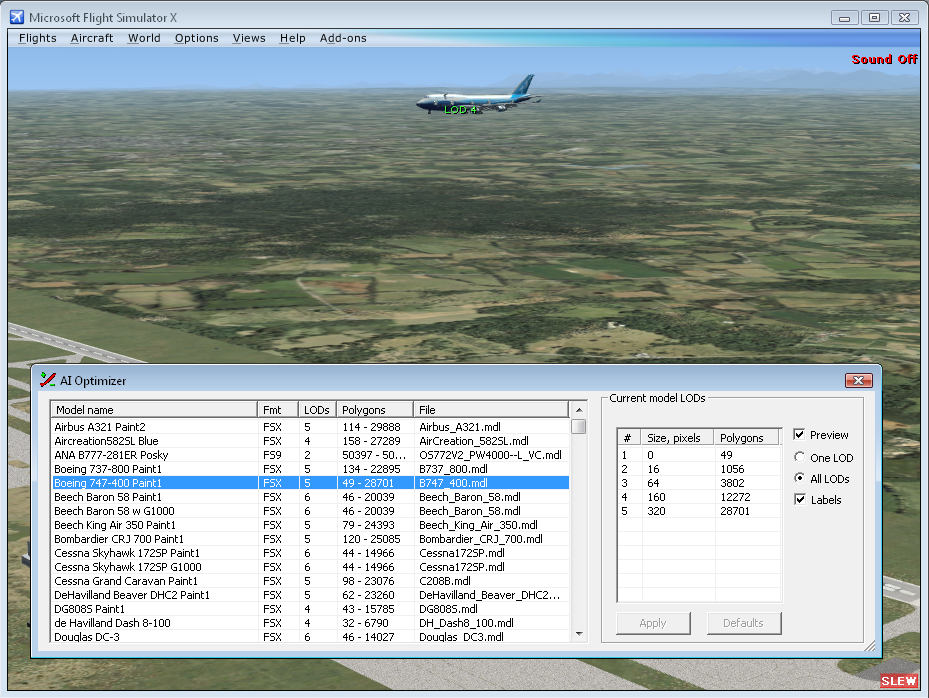This screenshot has width=929, height=698.
Task: Open the World menu
Action: click(144, 38)
